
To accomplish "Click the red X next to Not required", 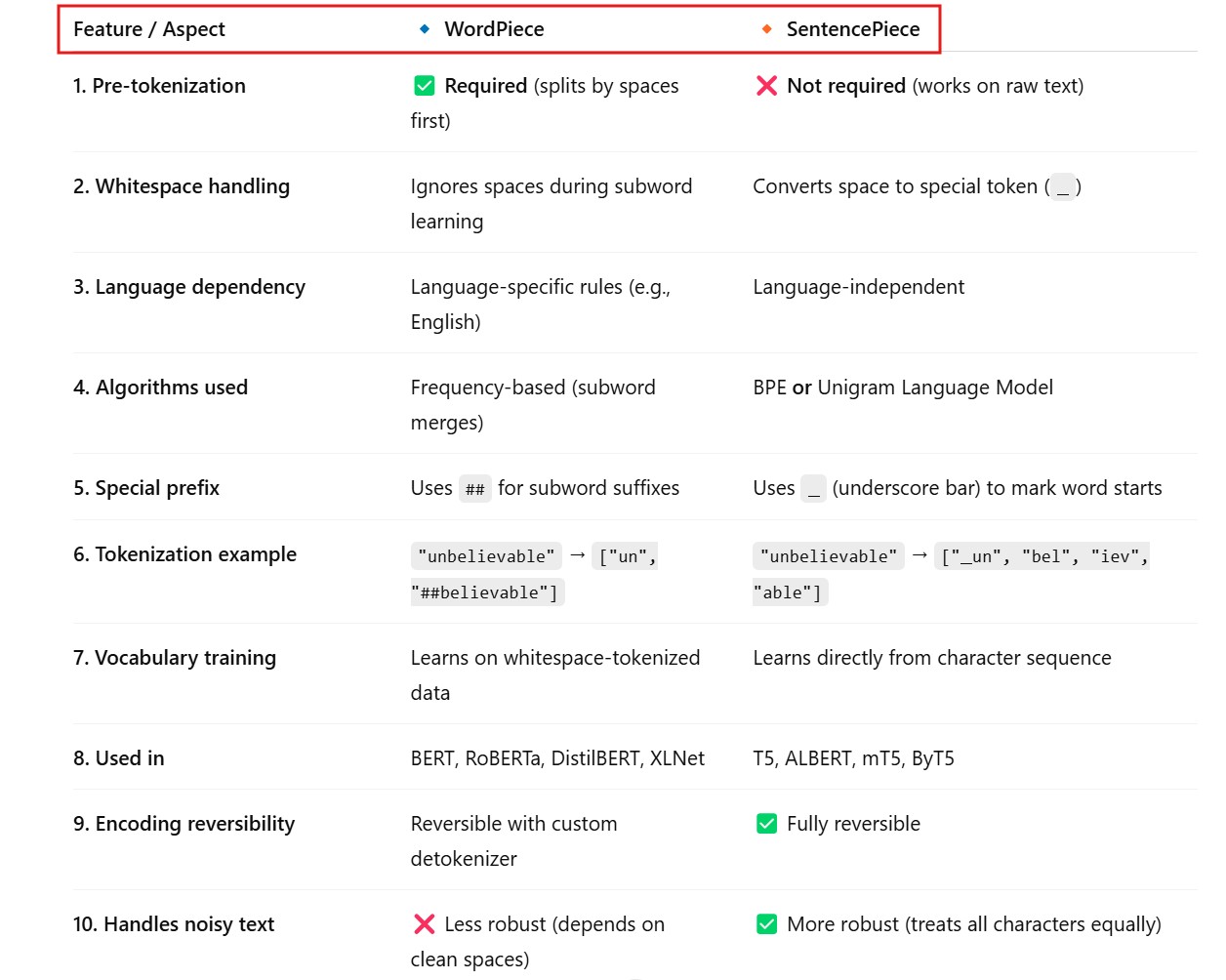I will coord(766,86).
